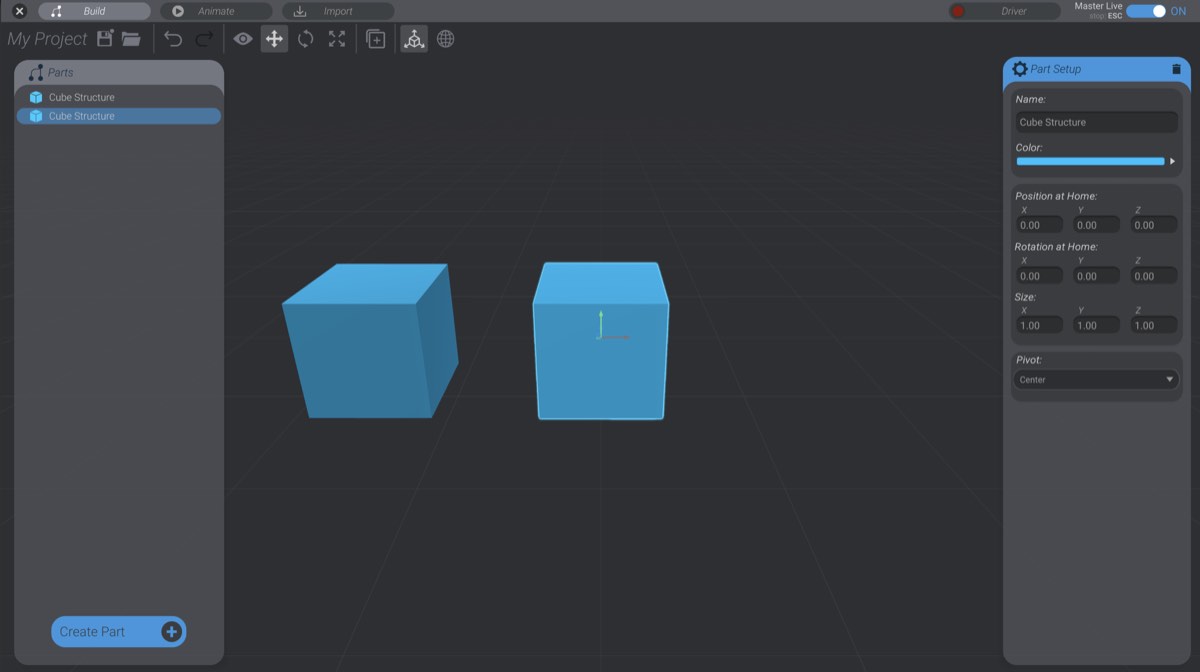1200x672 pixels.
Task: Toggle visibility with the eye icon
Action: point(242,38)
